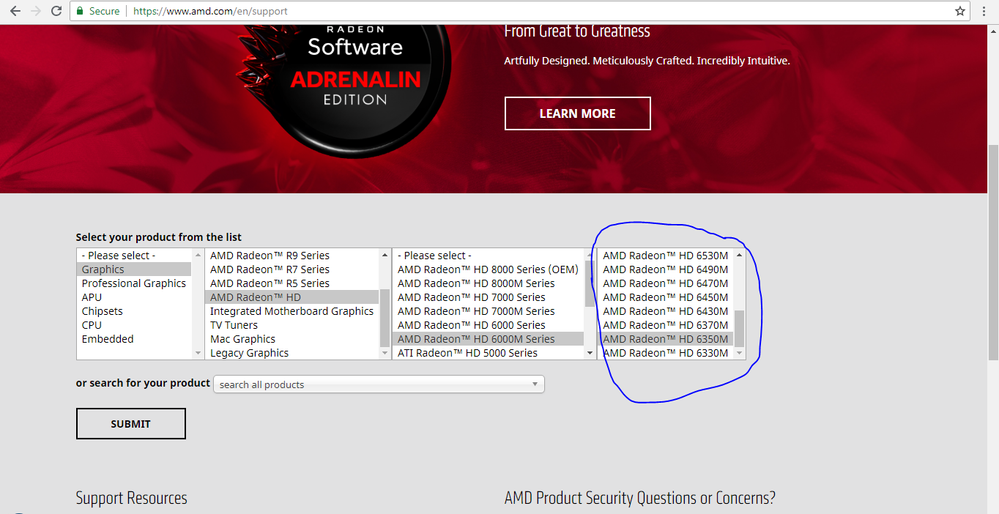Pick AMD Radeon HD 6470M model

point(666,283)
